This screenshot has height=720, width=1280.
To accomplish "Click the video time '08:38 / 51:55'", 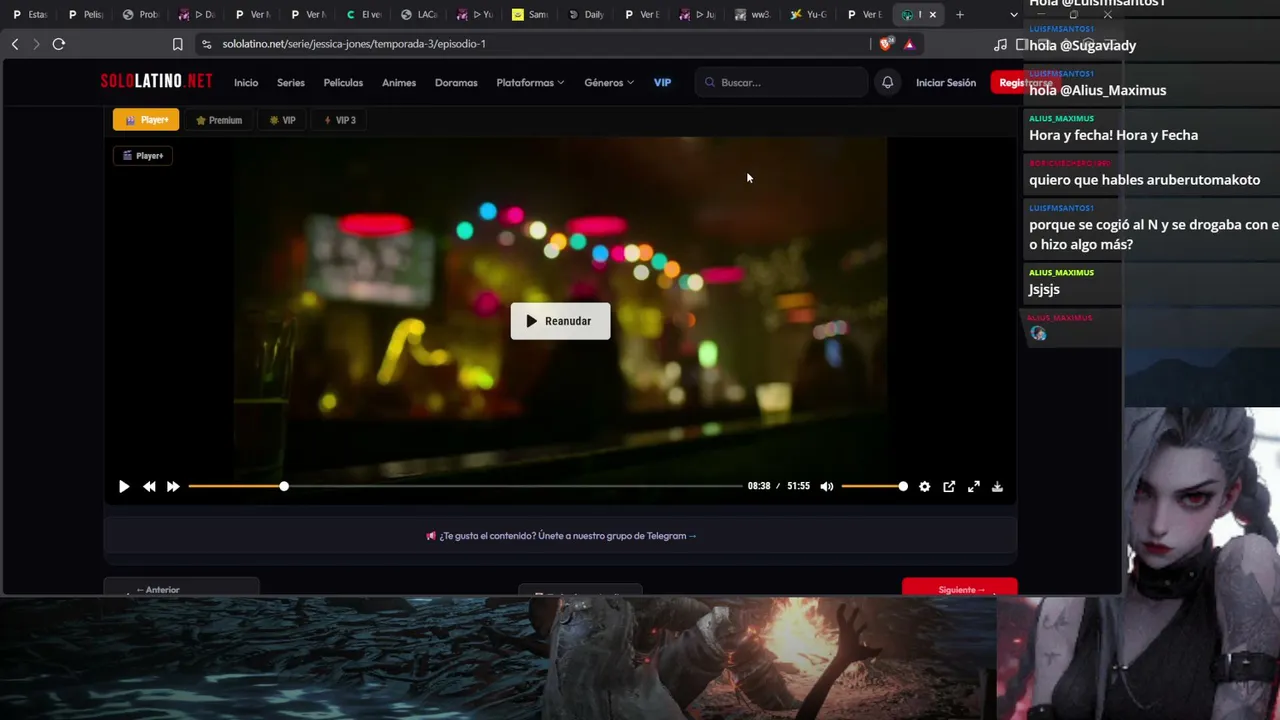I will (779, 487).
